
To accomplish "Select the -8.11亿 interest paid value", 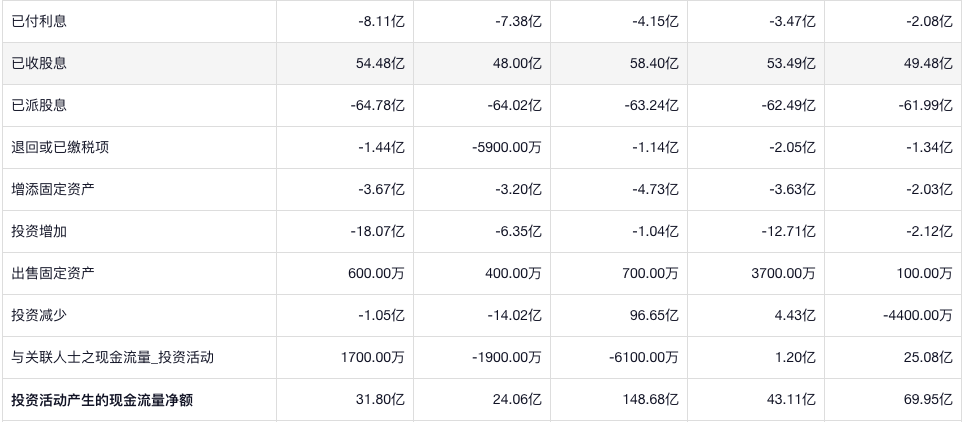I will coord(381,21).
